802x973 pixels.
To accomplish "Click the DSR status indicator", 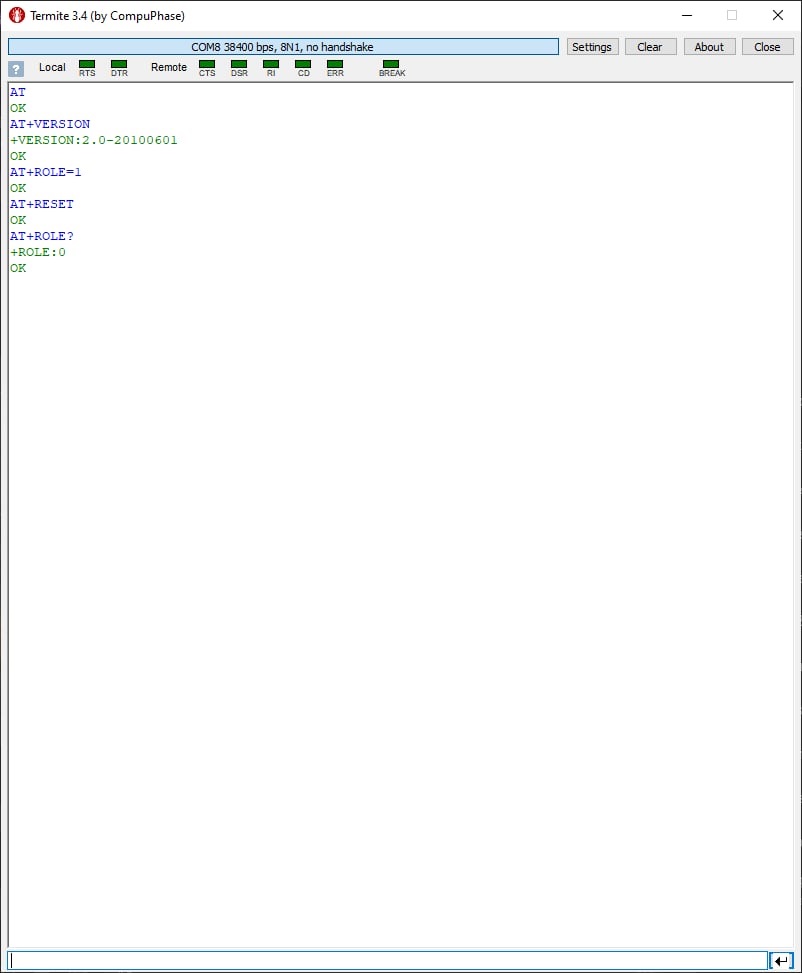I will [x=239, y=64].
